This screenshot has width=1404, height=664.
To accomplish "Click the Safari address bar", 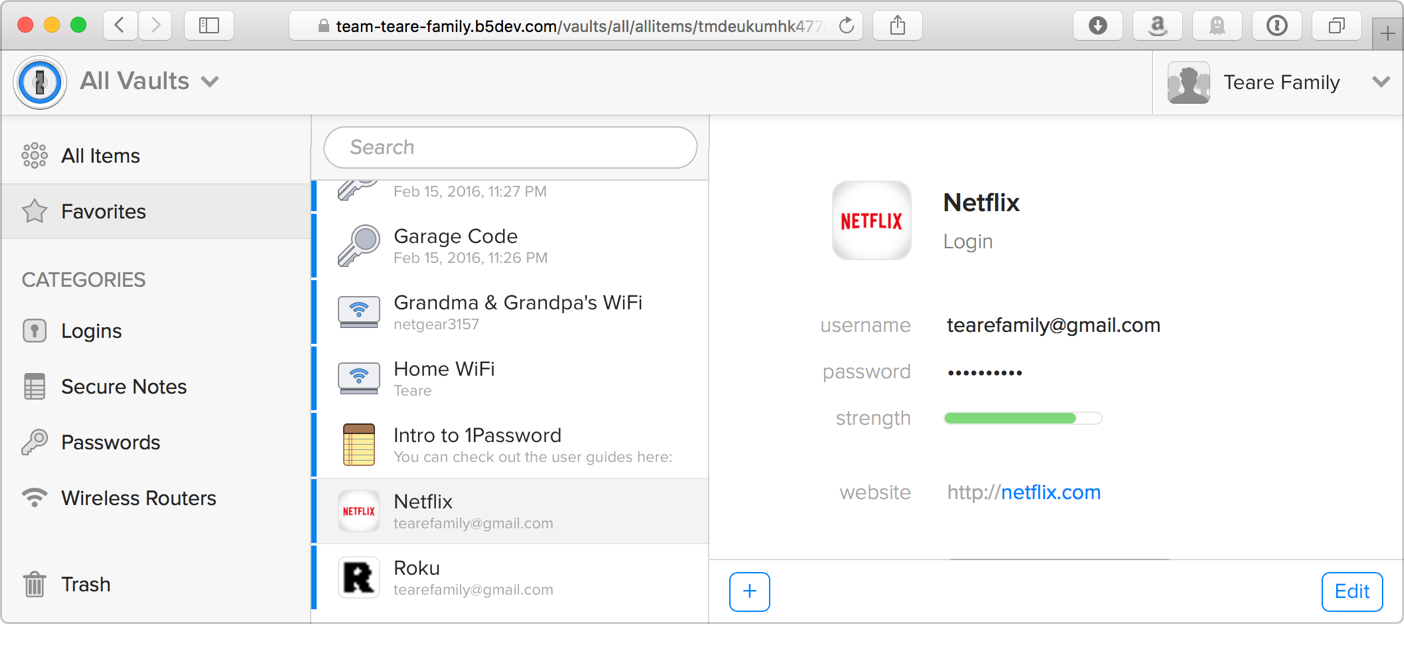I will [576, 26].
